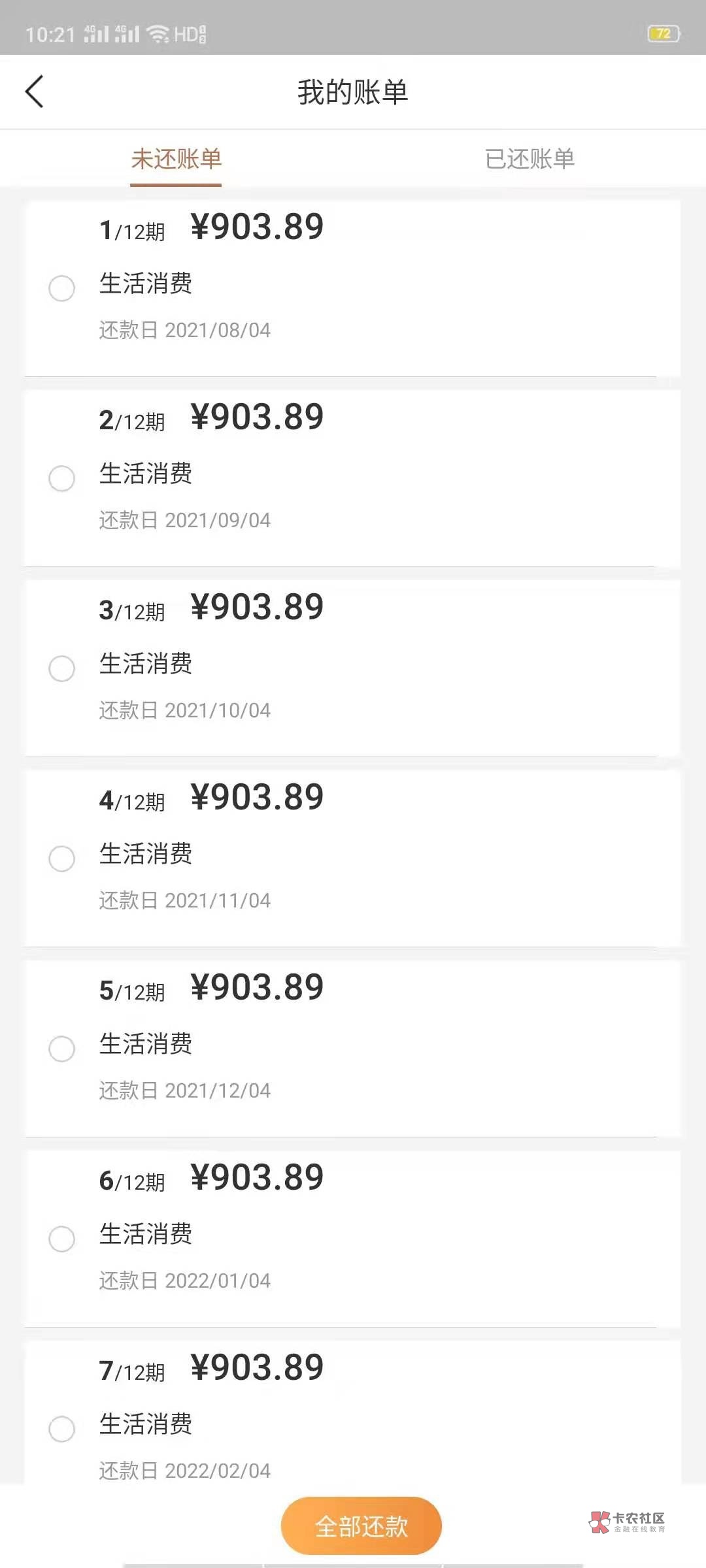
Task: Switch to the 已还账单 tab
Action: point(529,159)
